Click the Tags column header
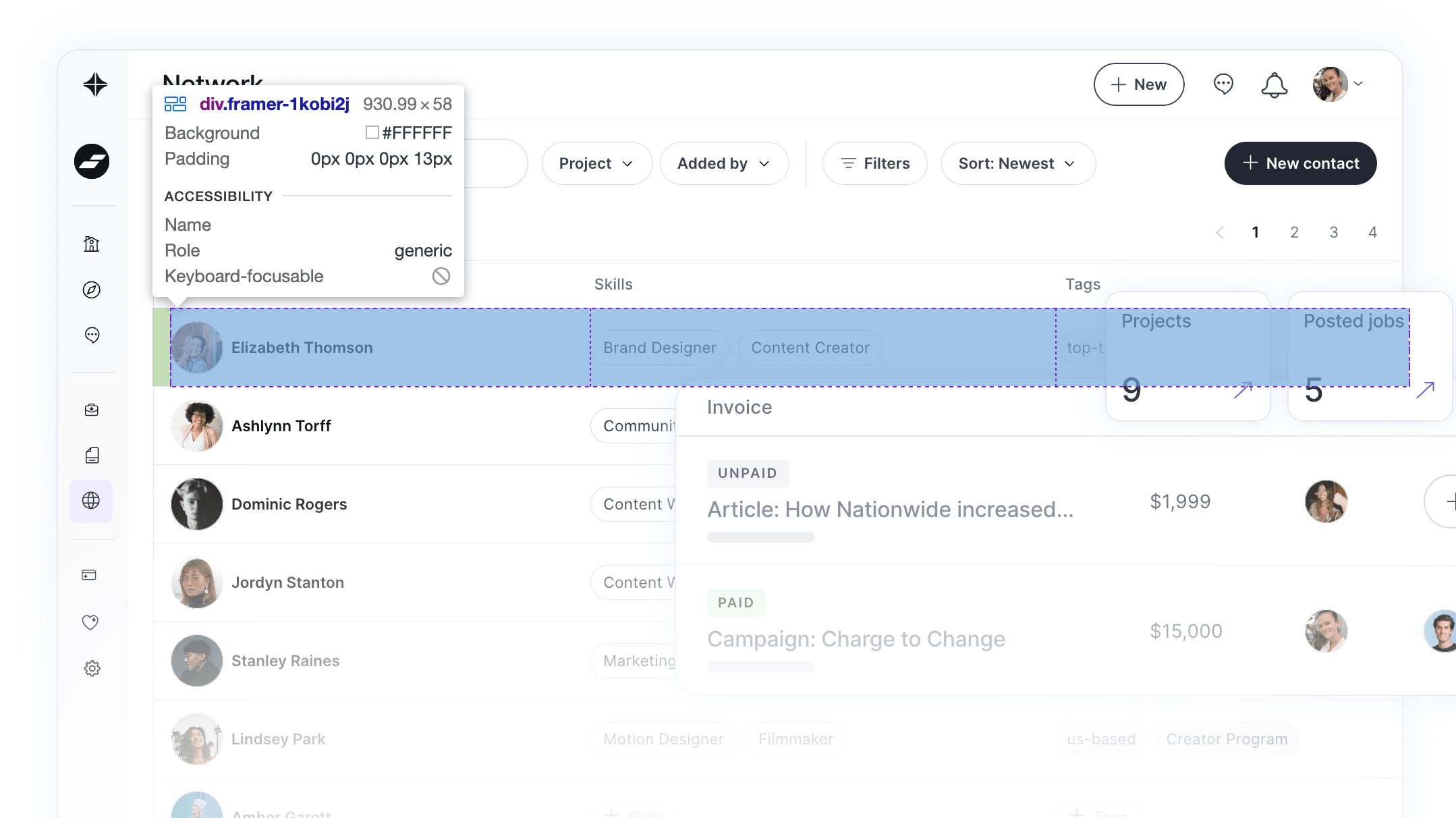Screen dimensions: 1456x818 tap(1083, 284)
